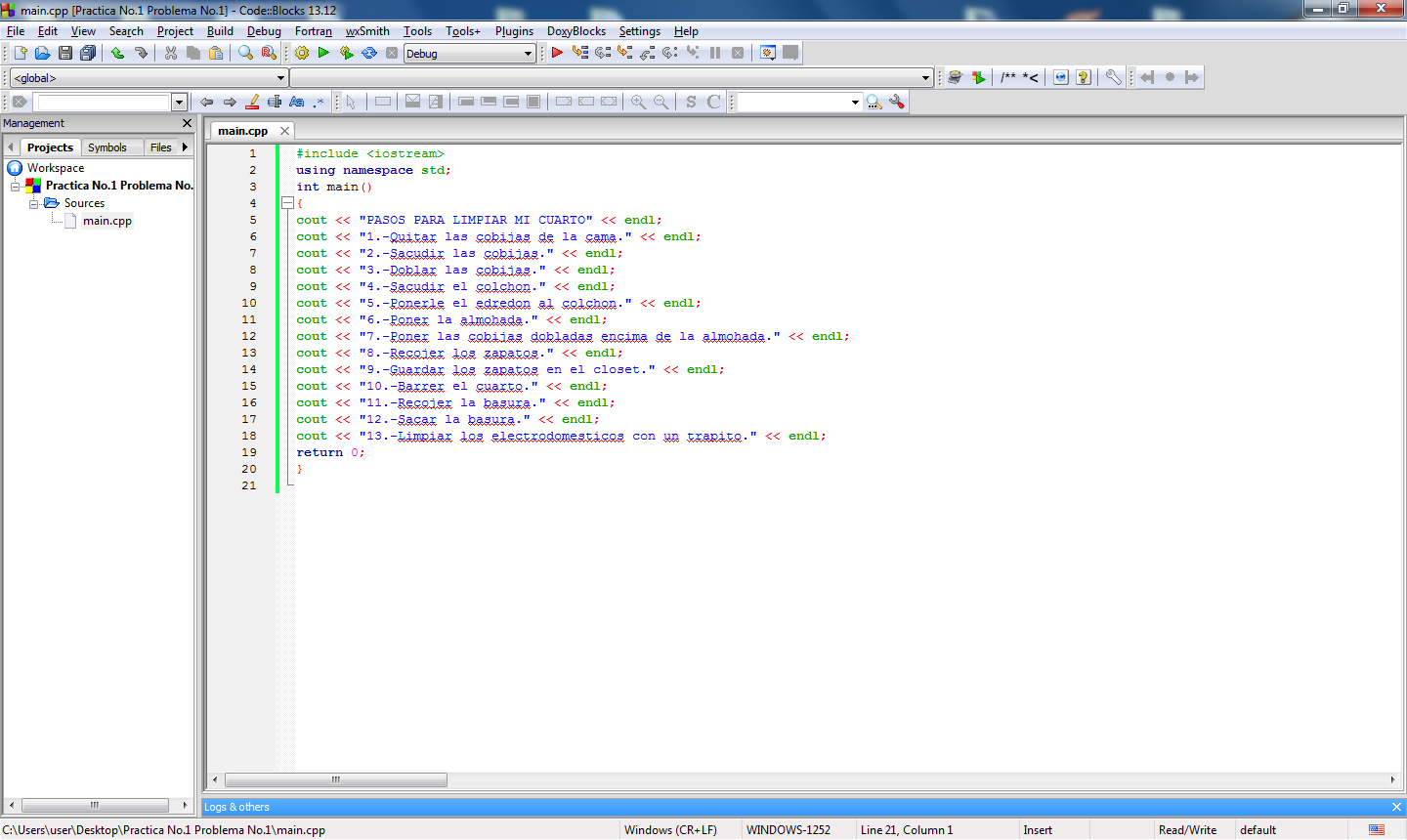Close the Logs & others panel
Image resolution: width=1407 pixels, height=840 pixels.
[x=1396, y=806]
